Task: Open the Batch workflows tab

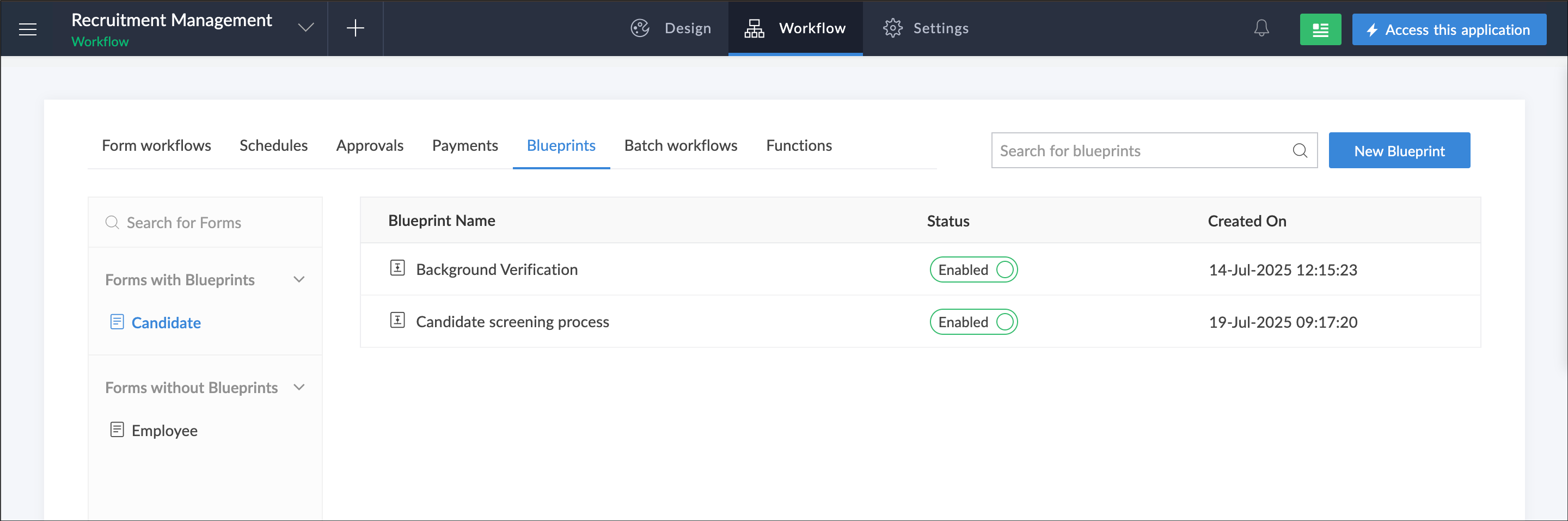Action: coord(680,146)
